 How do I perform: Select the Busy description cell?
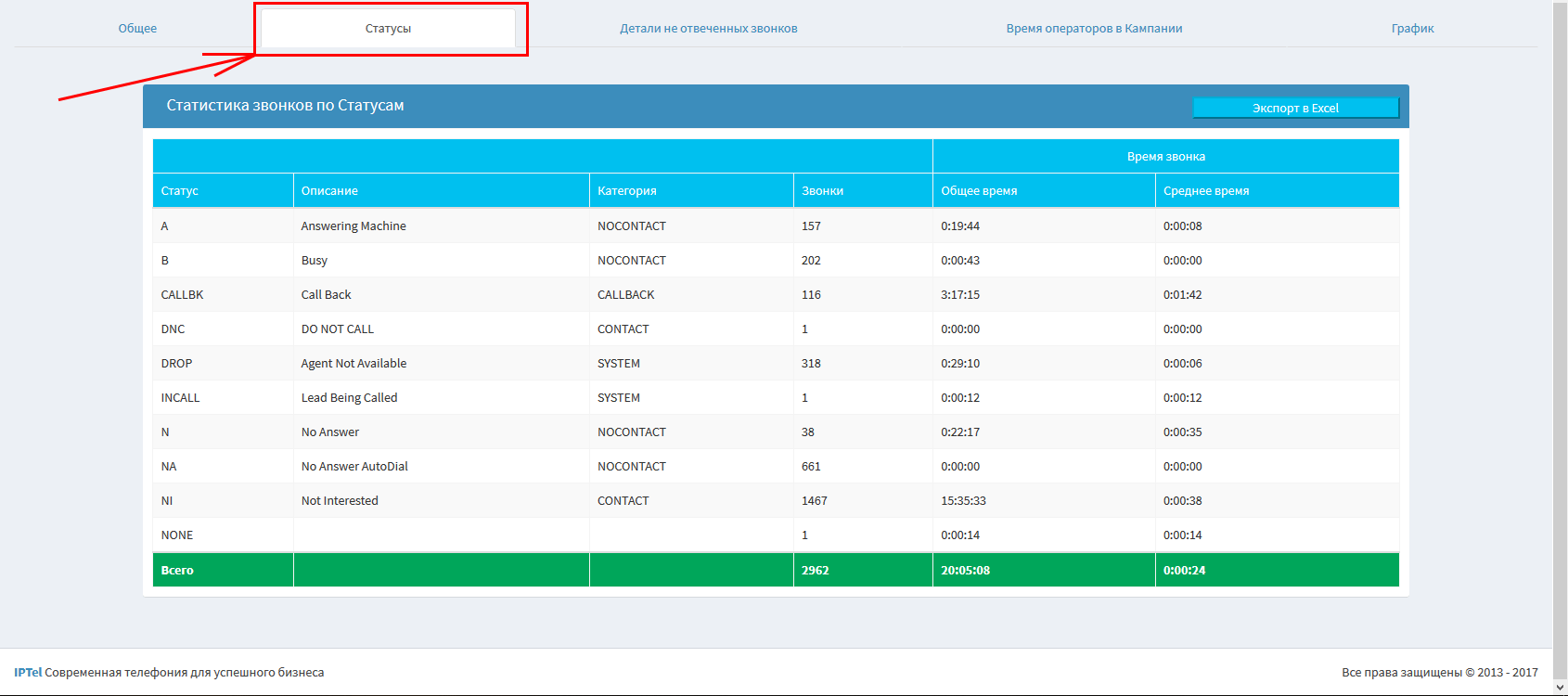[442, 260]
